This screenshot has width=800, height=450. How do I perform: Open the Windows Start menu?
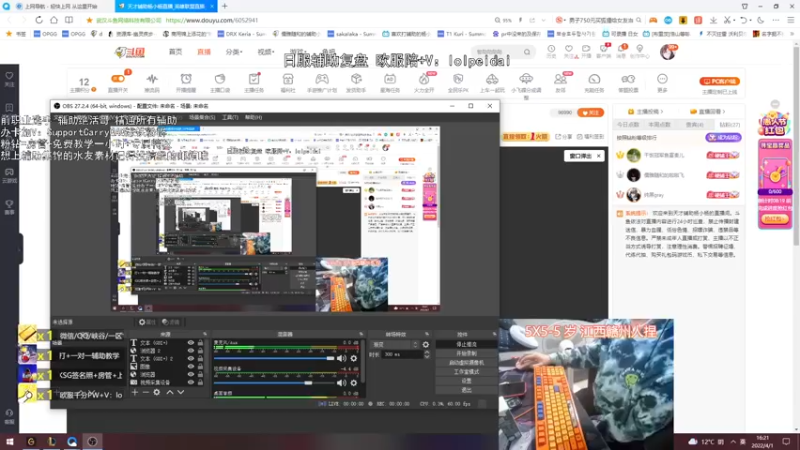[x=9, y=441]
